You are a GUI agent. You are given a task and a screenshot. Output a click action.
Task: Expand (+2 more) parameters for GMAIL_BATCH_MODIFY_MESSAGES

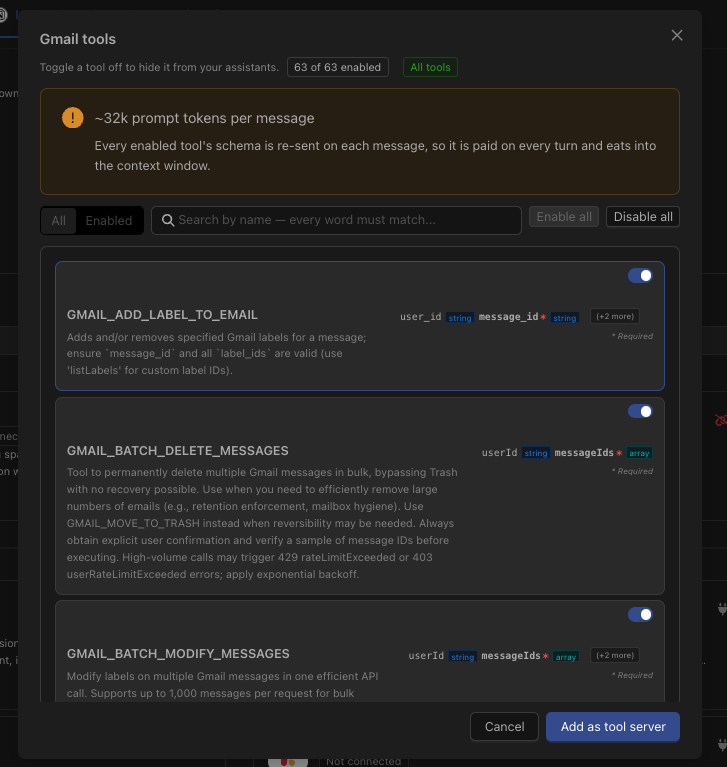[615, 655]
